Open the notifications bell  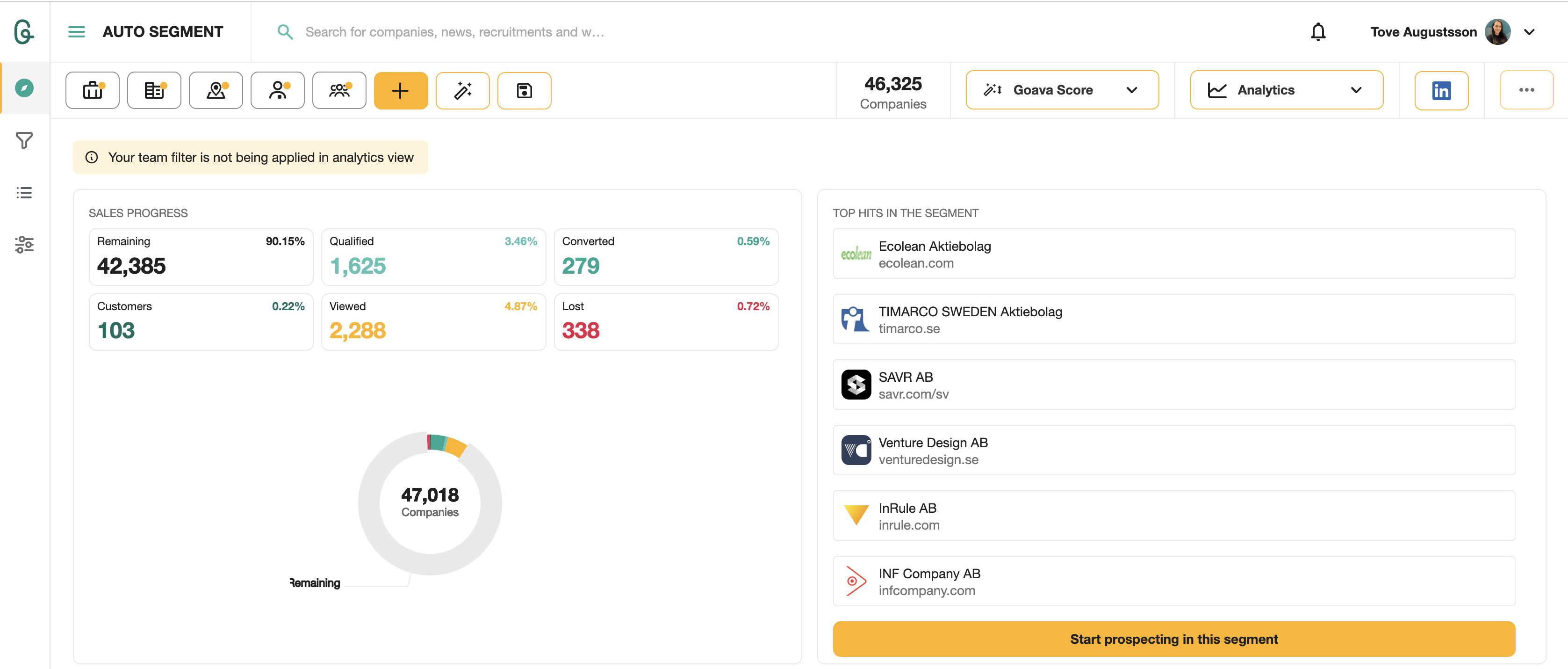(x=1318, y=32)
